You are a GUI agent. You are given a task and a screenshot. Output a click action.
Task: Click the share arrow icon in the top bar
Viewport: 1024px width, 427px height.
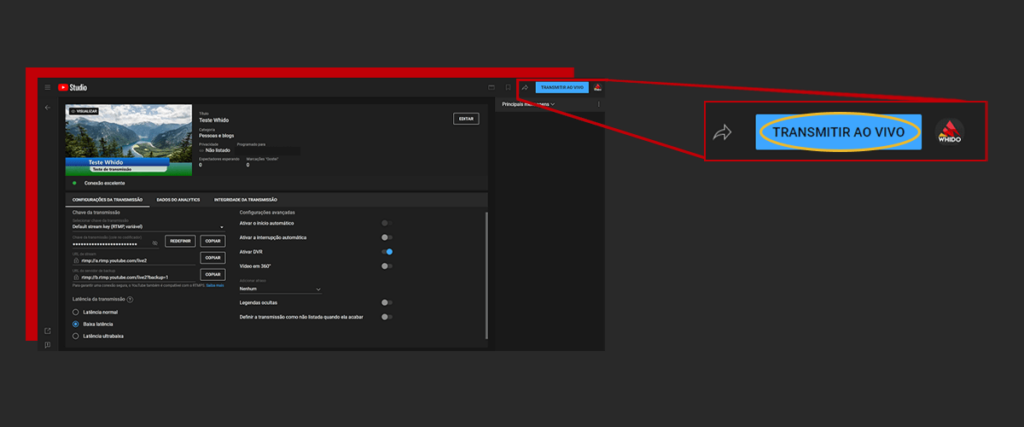(525, 87)
